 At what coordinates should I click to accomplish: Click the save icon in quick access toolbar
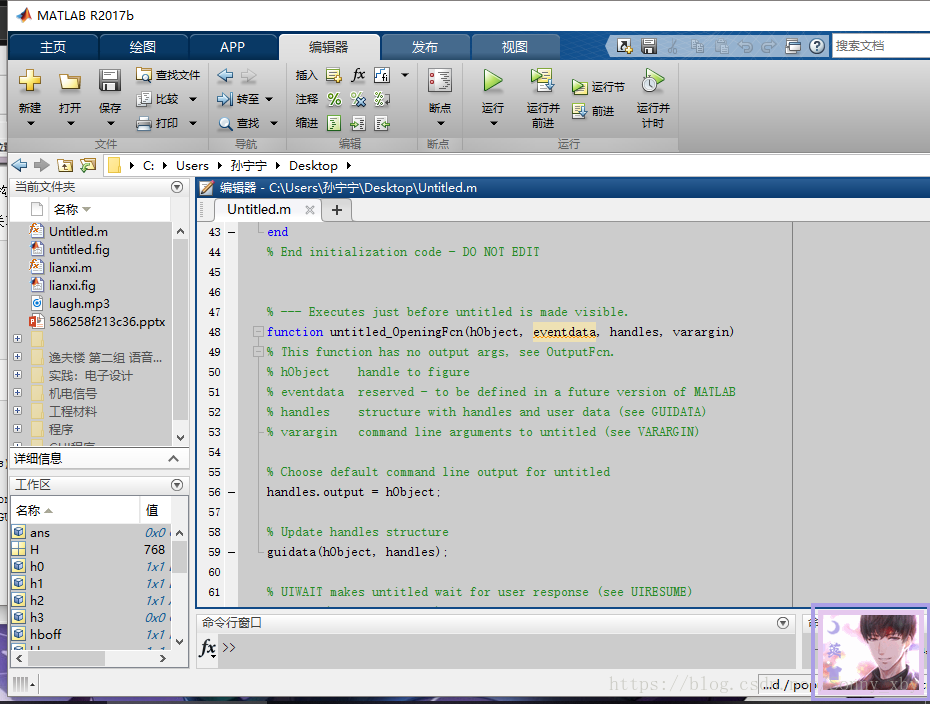[649, 46]
